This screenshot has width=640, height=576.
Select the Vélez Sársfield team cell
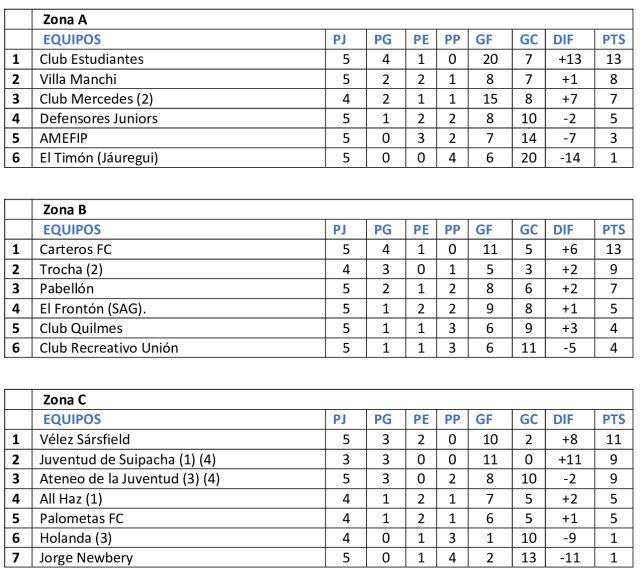(85, 439)
